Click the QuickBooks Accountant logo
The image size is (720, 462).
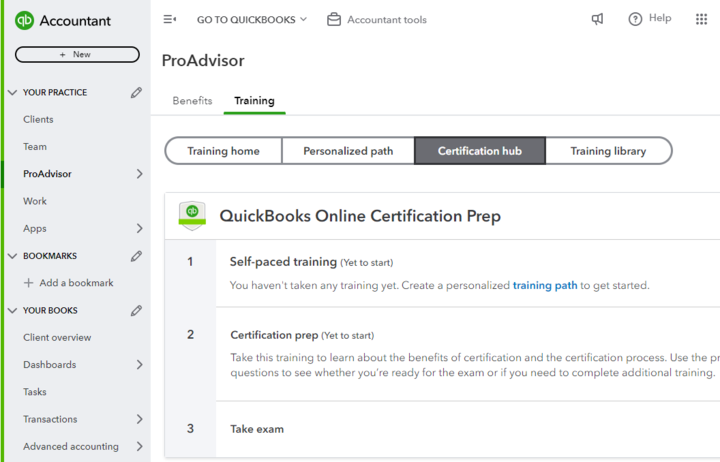tap(27, 20)
